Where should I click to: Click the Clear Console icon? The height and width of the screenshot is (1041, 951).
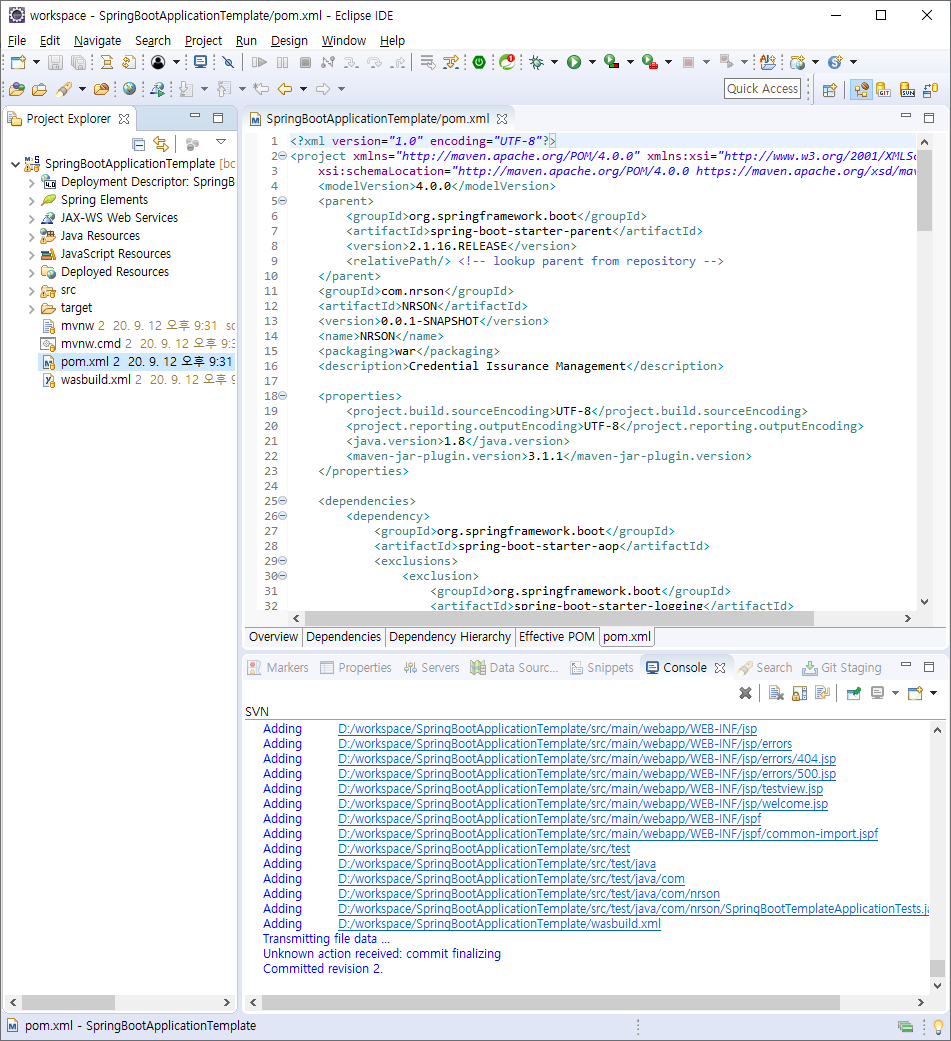coord(776,693)
